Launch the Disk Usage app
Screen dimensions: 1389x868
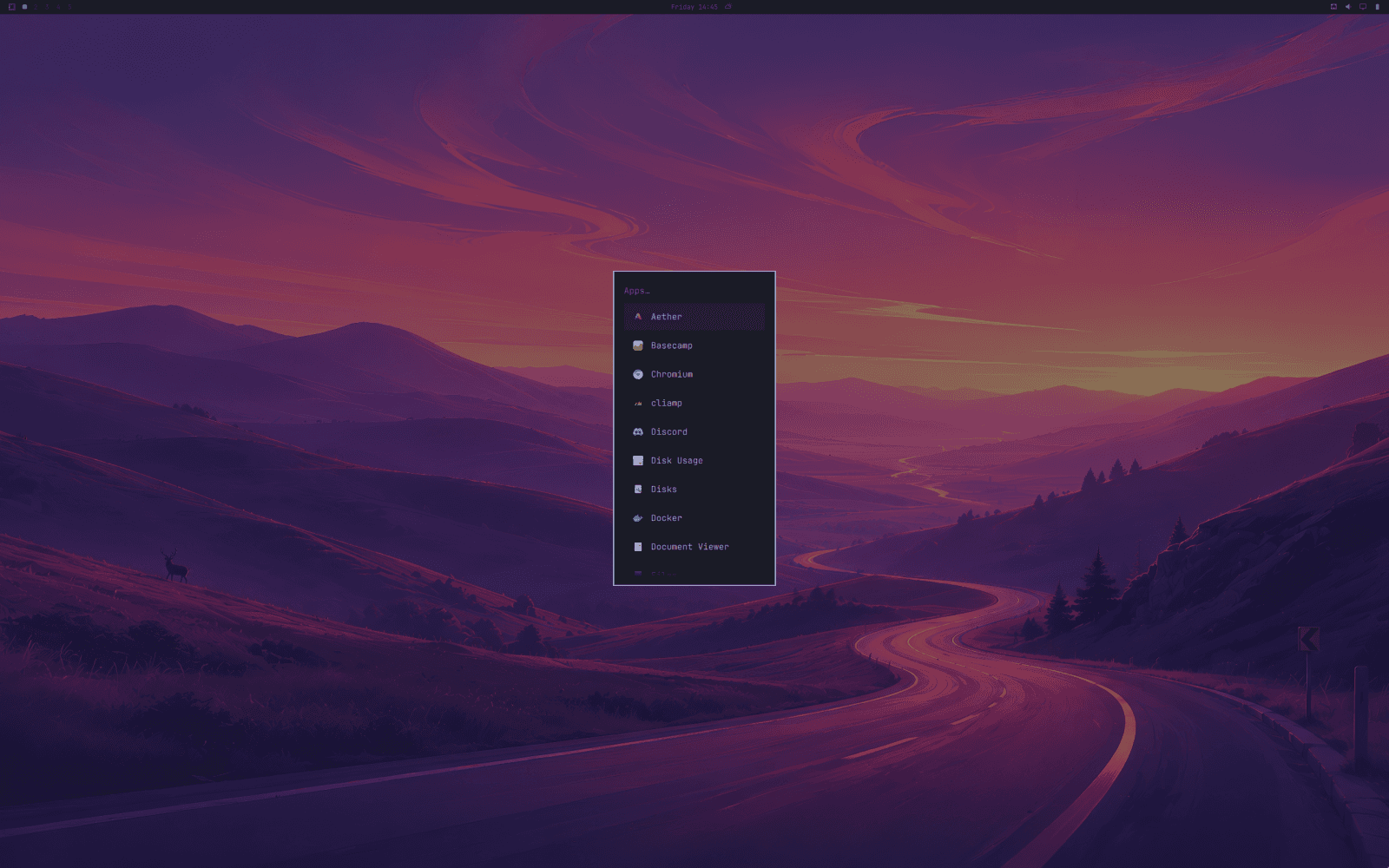tap(694, 460)
